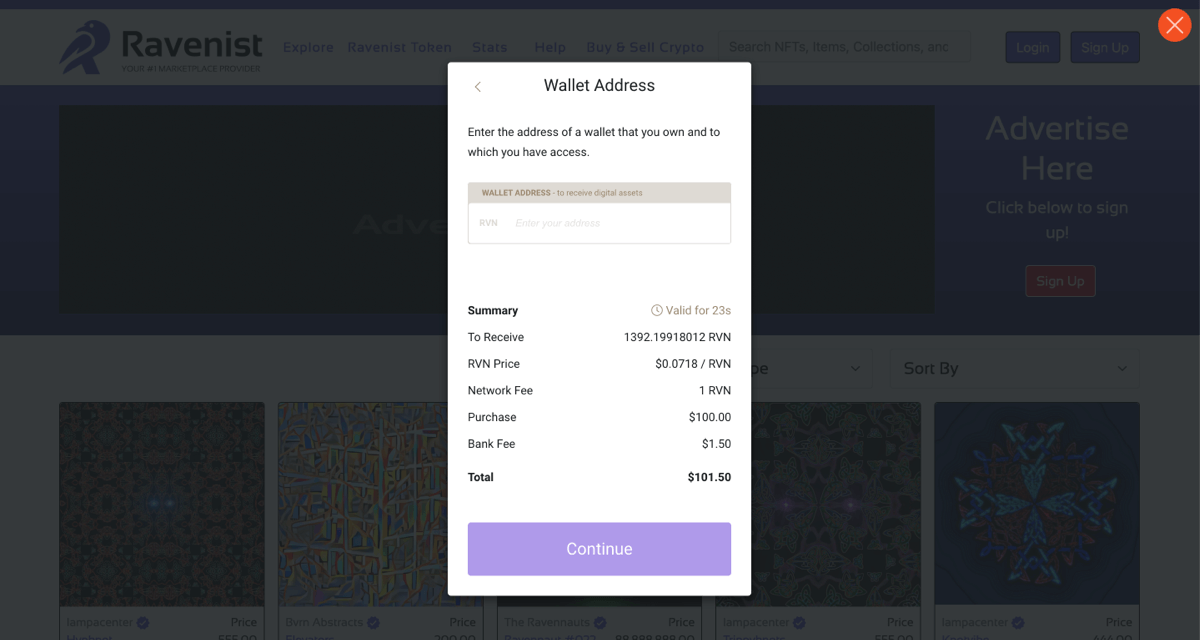The image size is (1200, 640).
Task: Open the Explore menu
Action: click(308, 47)
